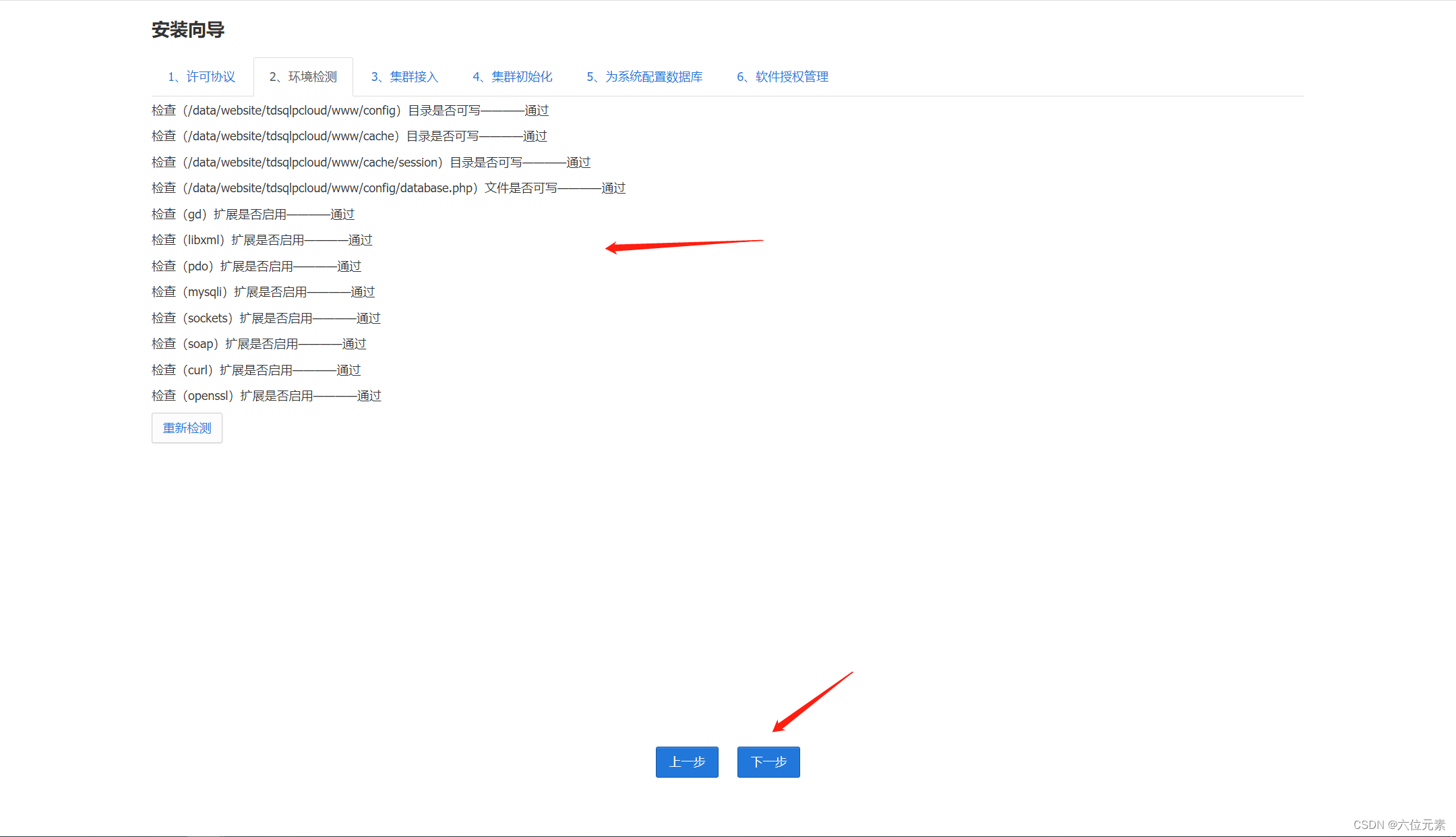Open the 1、许可协议 tab
The height and width of the screenshot is (837, 1456).
click(x=202, y=77)
